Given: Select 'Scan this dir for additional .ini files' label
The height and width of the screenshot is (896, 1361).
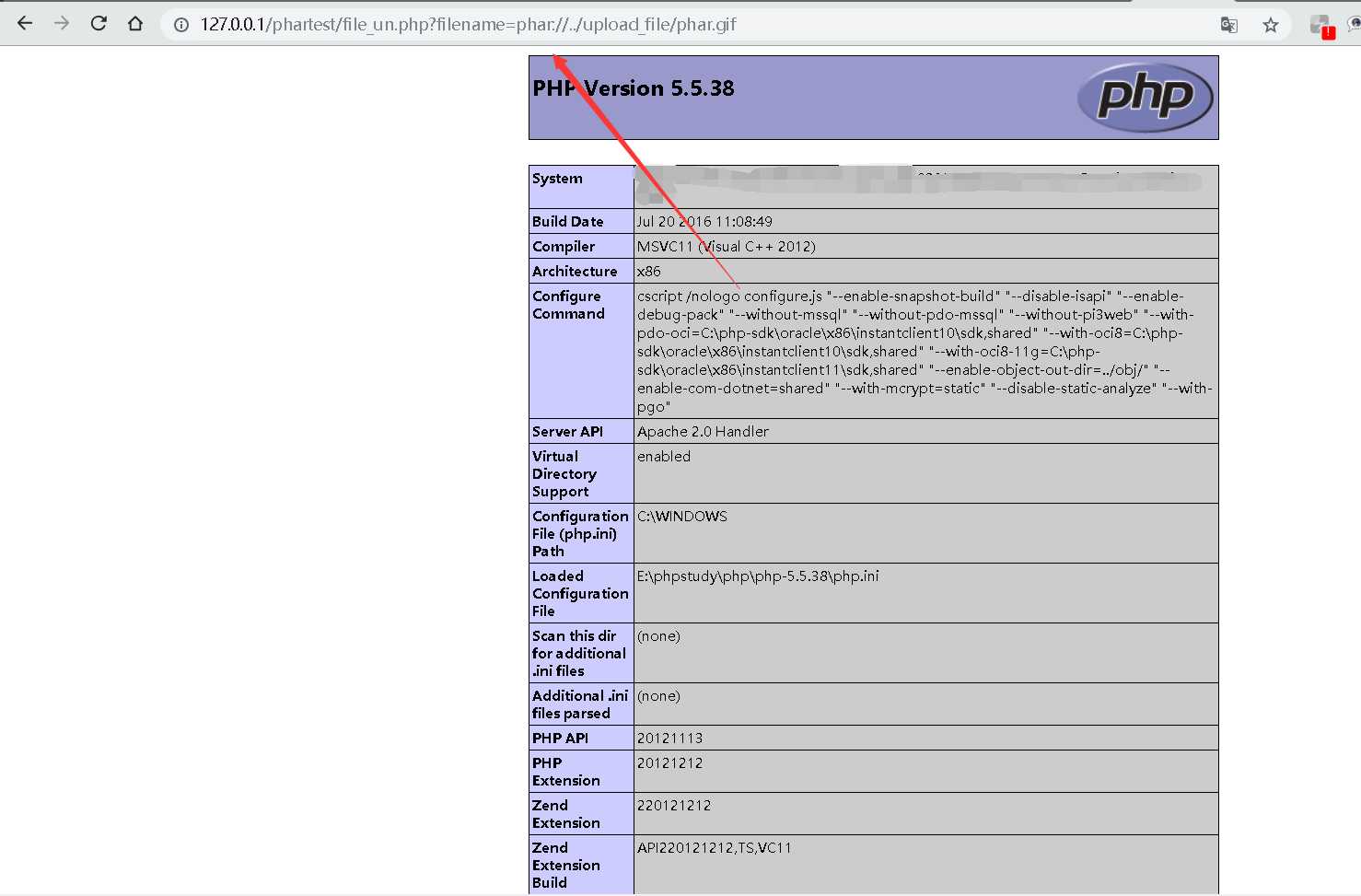Looking at the screenshot, I should [x=579, y=654].
